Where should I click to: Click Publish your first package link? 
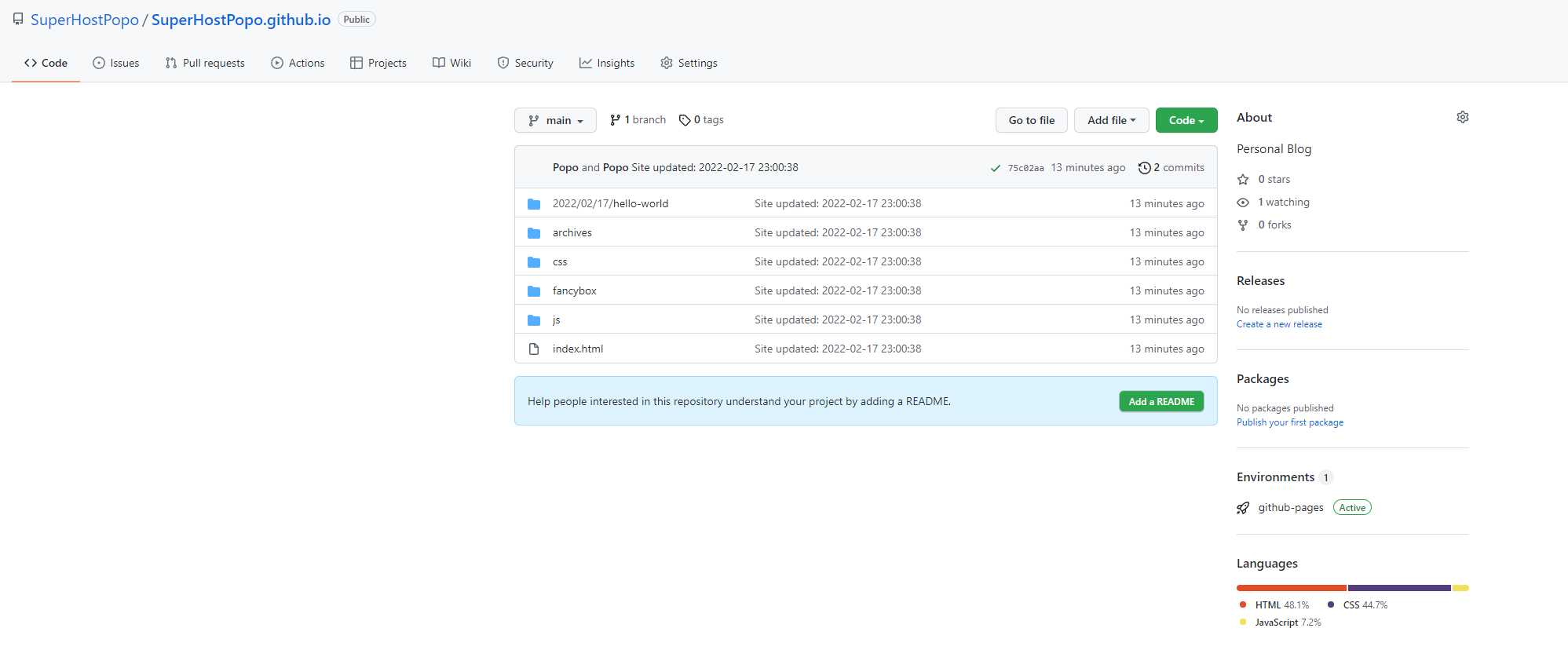coord(1290,422)
